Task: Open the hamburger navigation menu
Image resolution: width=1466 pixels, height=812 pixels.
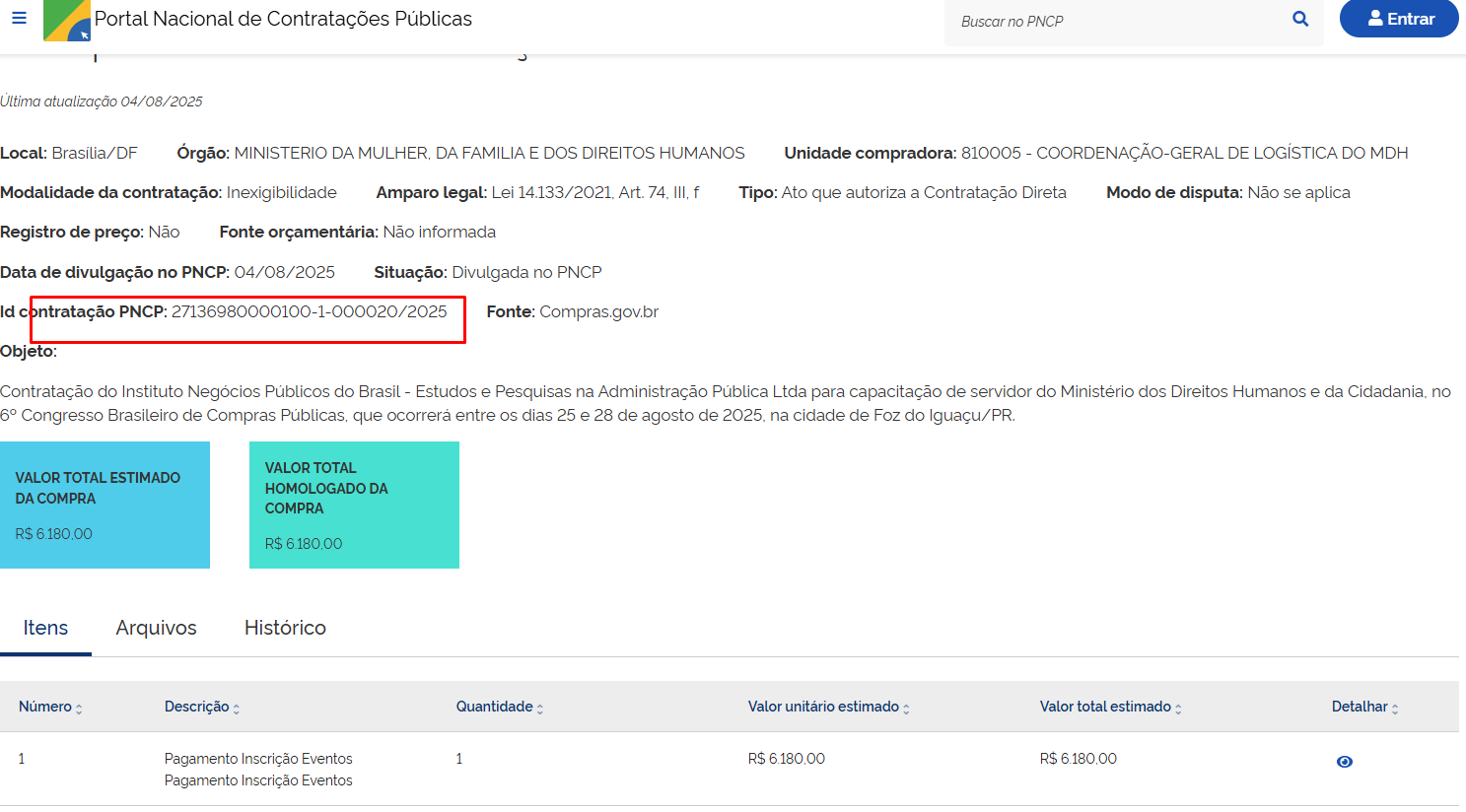Action: point(19,19)
